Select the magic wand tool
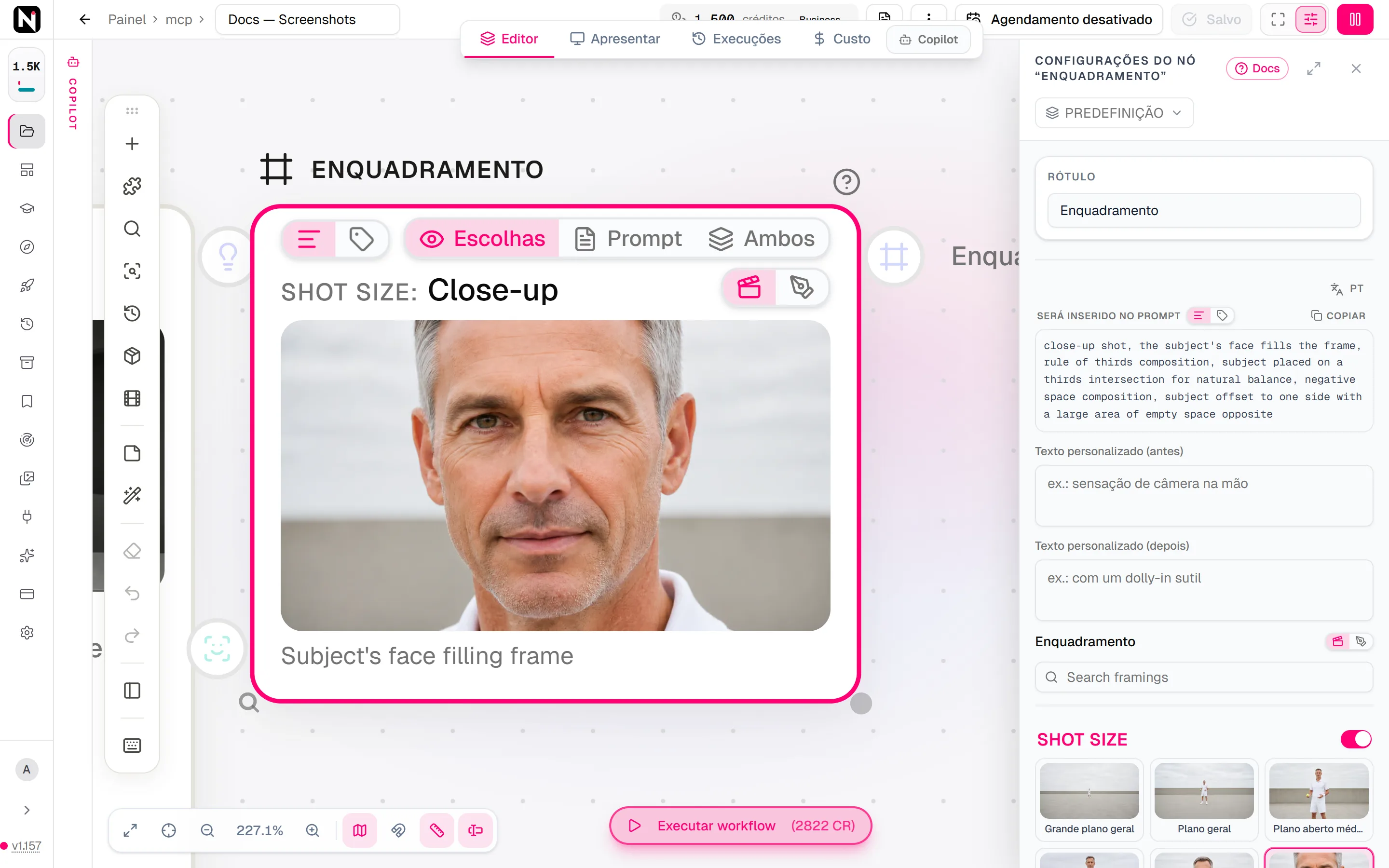The image size is (1389, 868). [x=132, y=495]
